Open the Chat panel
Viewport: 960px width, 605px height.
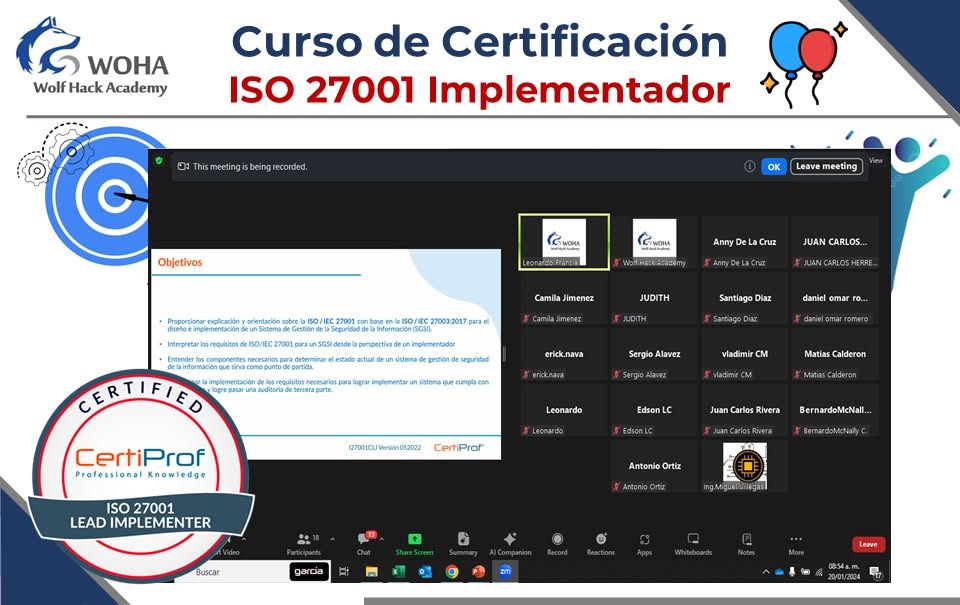coord(364,544)
